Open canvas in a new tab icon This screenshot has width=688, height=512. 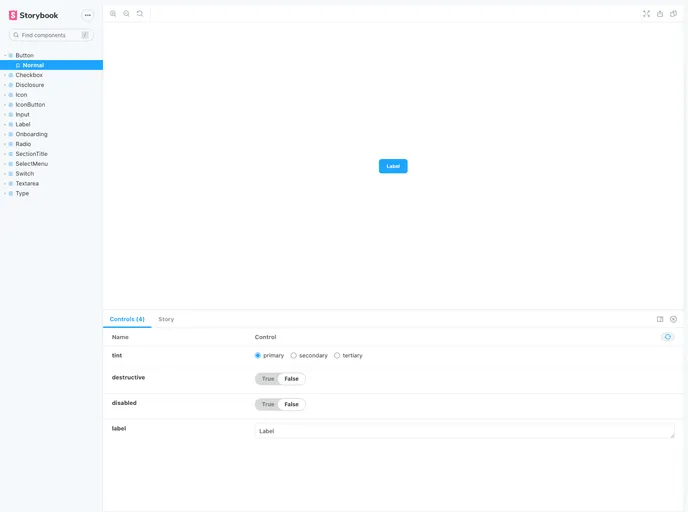click(x=660, y=14)
